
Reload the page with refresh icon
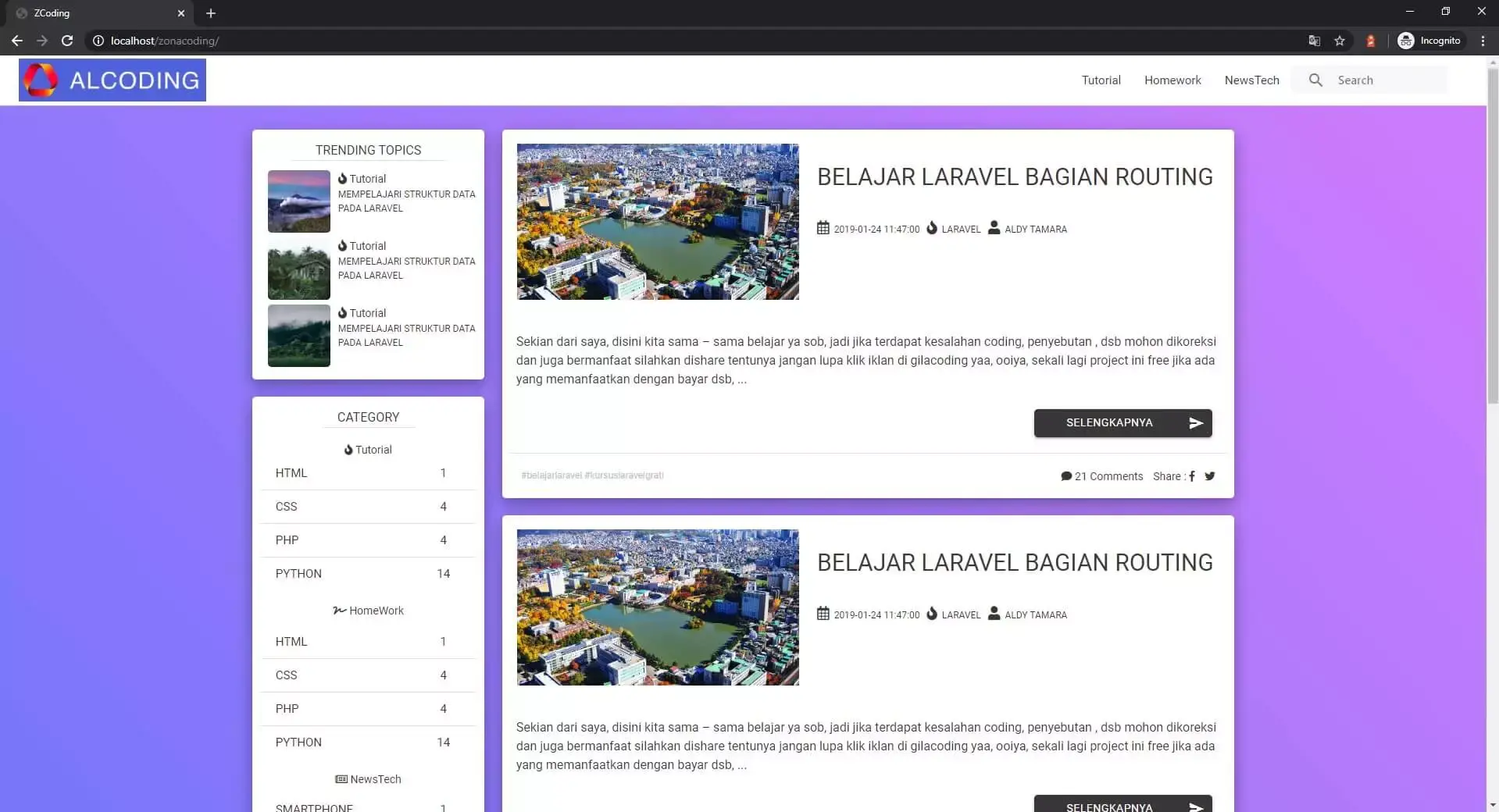tap(67, 41)
